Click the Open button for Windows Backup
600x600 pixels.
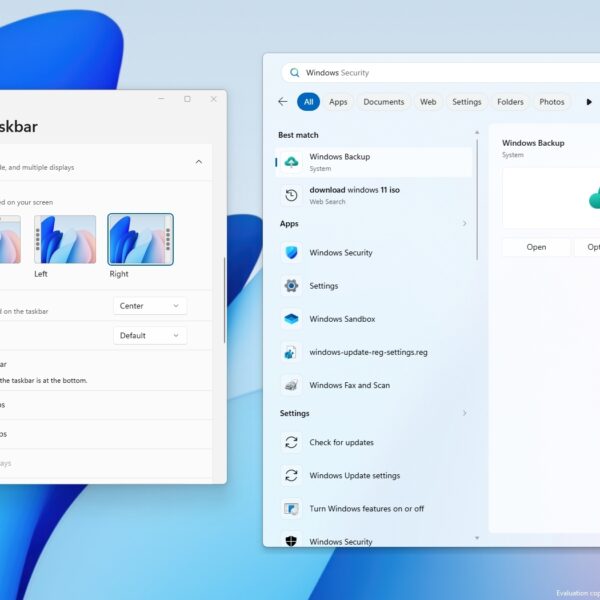pyautogui.click(x=536, y=247)
